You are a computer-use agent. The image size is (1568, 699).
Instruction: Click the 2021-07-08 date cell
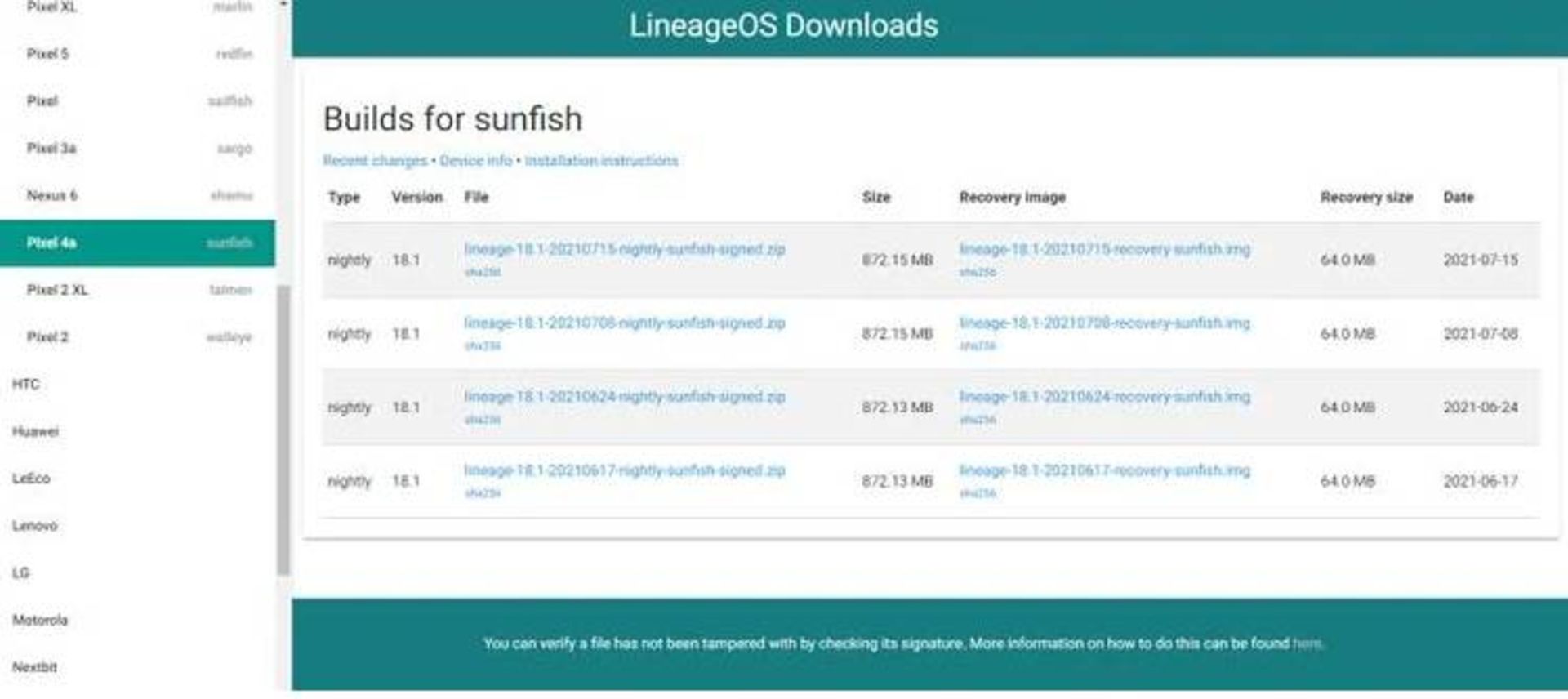1481,334
